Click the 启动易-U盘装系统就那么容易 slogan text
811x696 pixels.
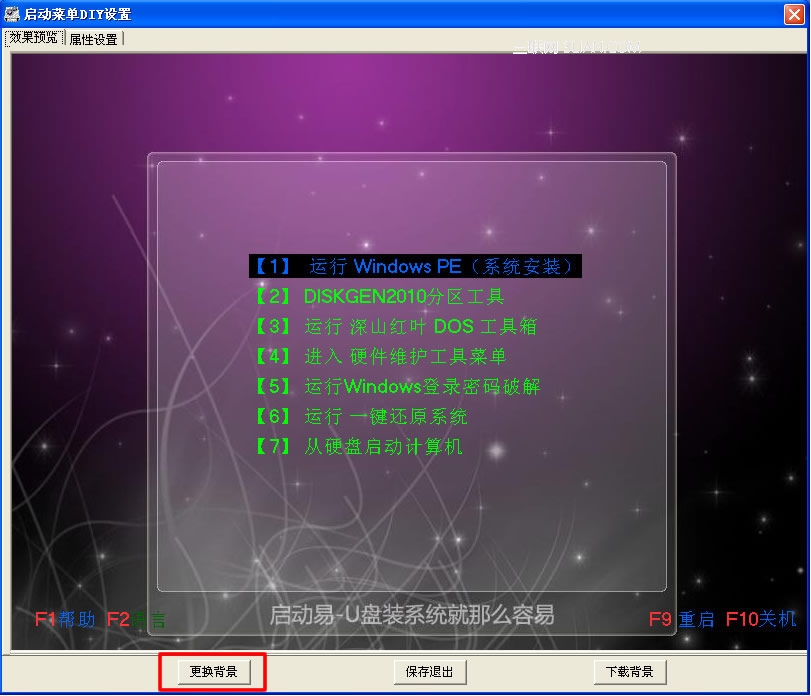click(412, 615)
